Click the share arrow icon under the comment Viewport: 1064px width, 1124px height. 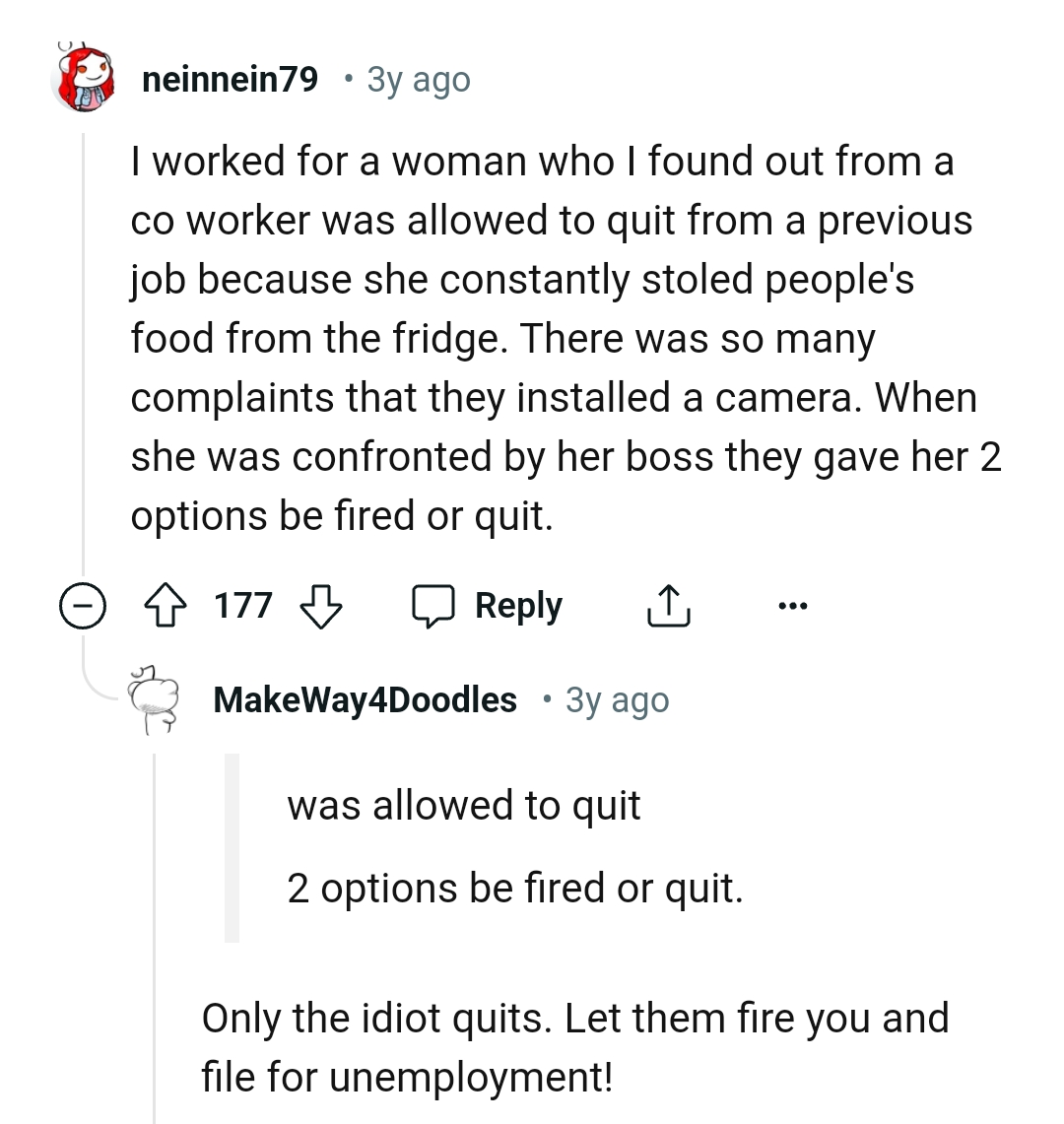[669, 605]
